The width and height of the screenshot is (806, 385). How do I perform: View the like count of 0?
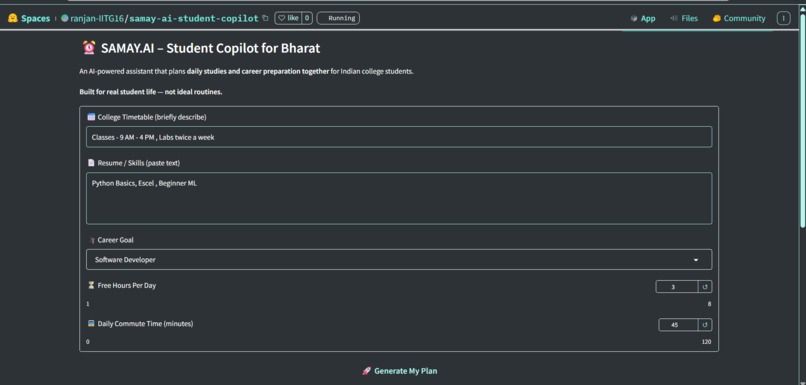307,18
